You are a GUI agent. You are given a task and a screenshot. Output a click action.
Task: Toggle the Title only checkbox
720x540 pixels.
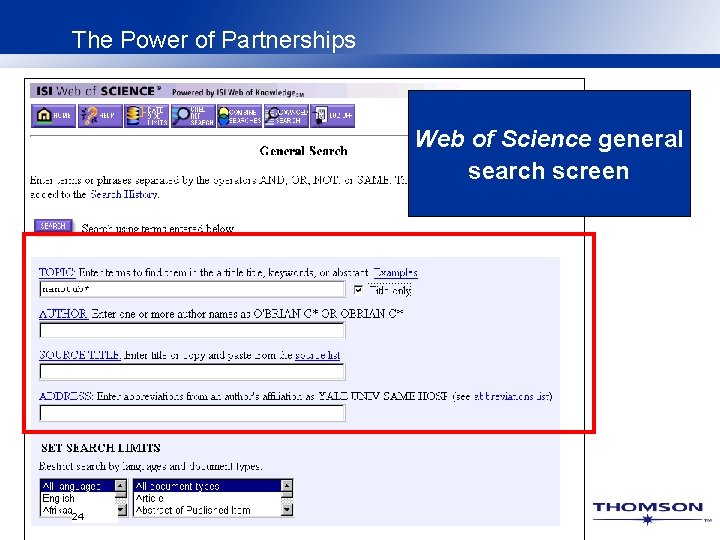[x=358, y=290]
